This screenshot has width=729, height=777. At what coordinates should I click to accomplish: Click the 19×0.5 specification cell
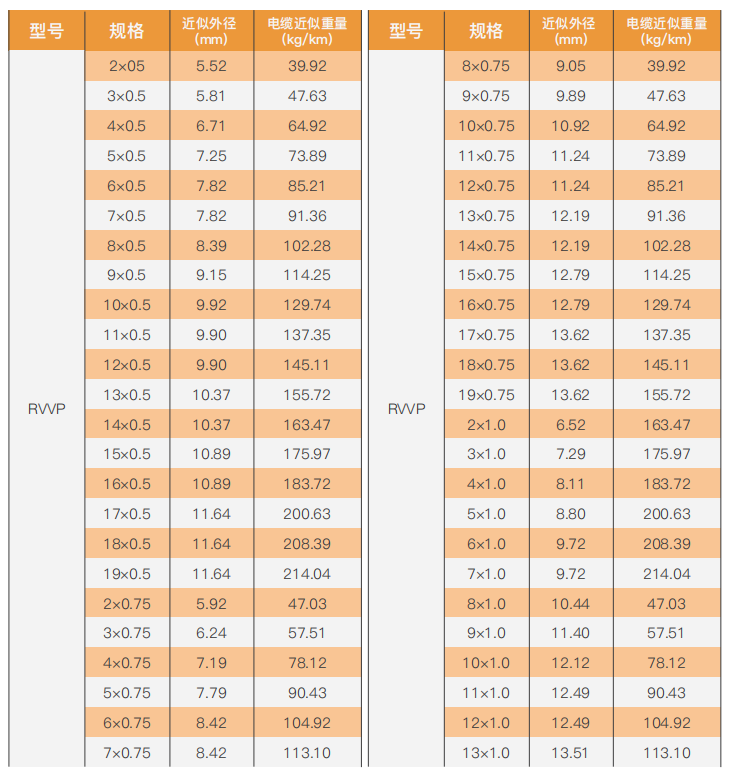point(127,574)
